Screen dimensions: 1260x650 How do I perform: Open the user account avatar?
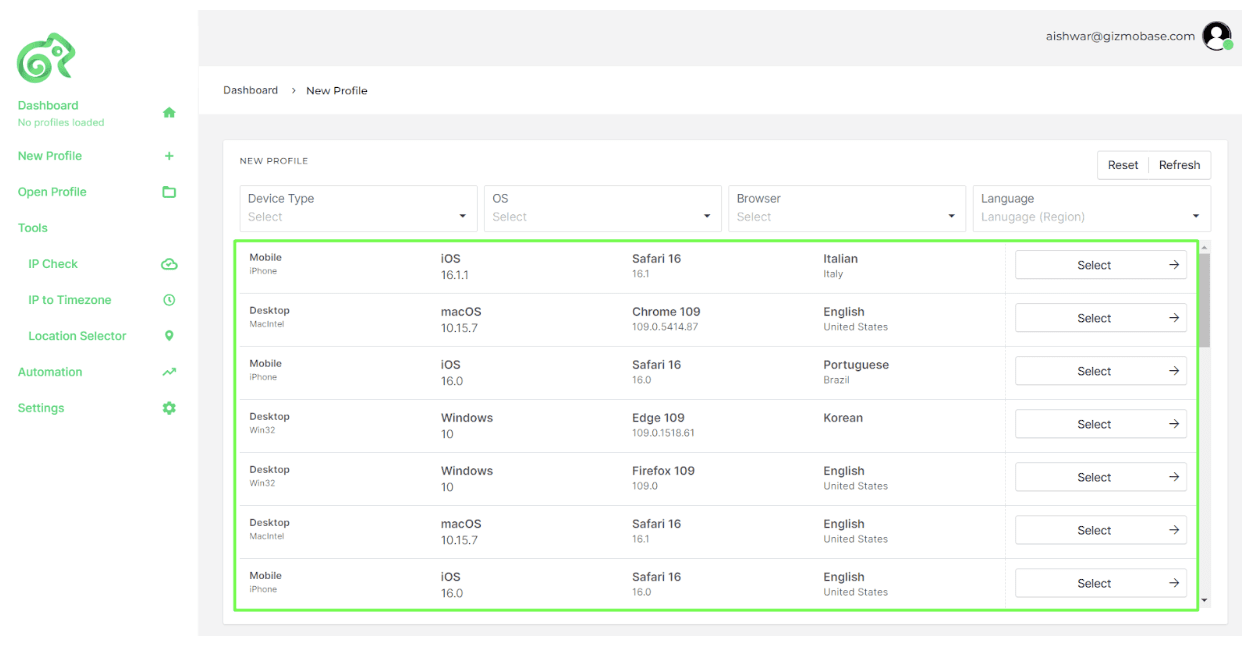coord(1216,36)
